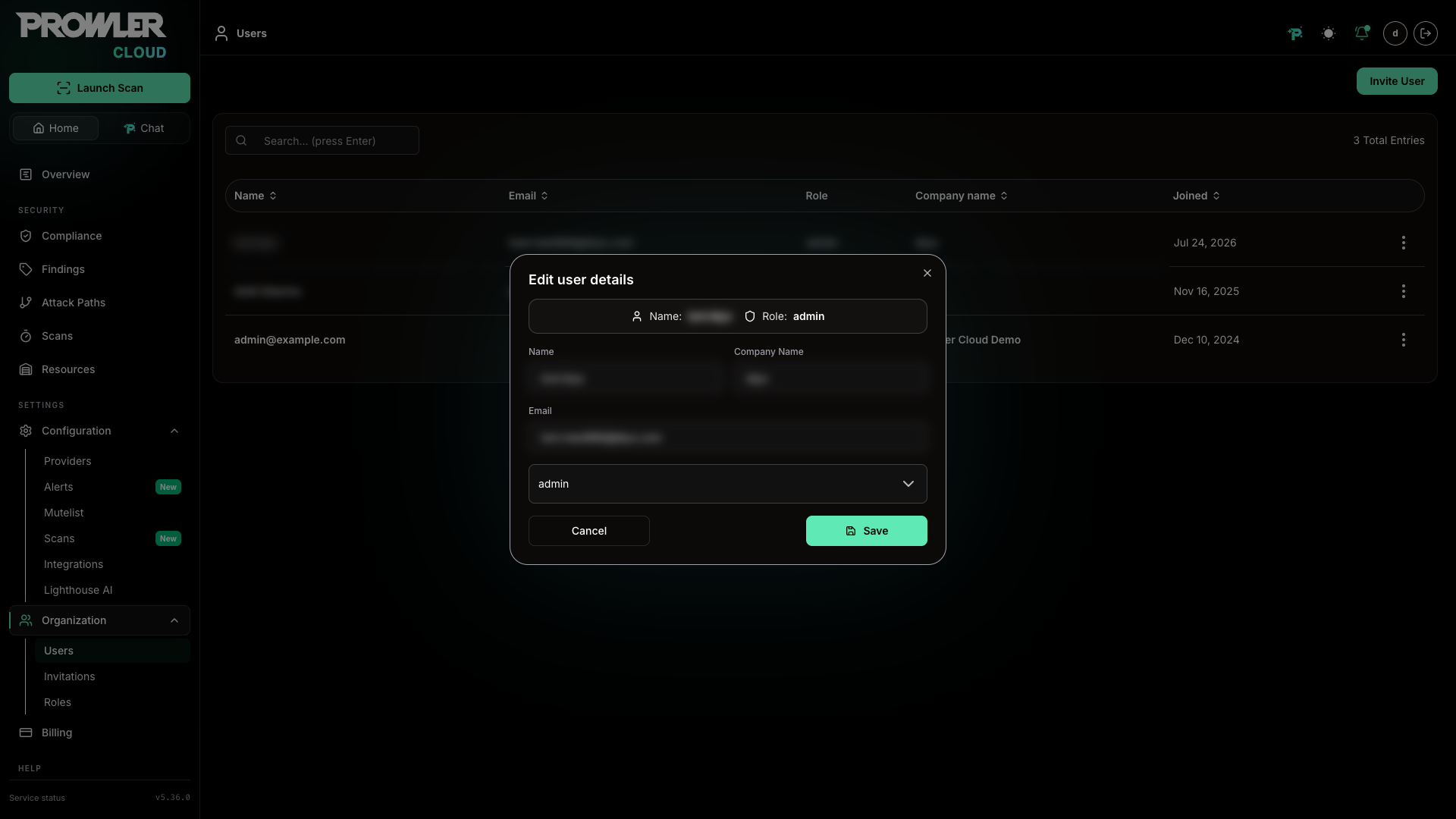
Task: Switch to the Home tab
Action: pos(55,128)
